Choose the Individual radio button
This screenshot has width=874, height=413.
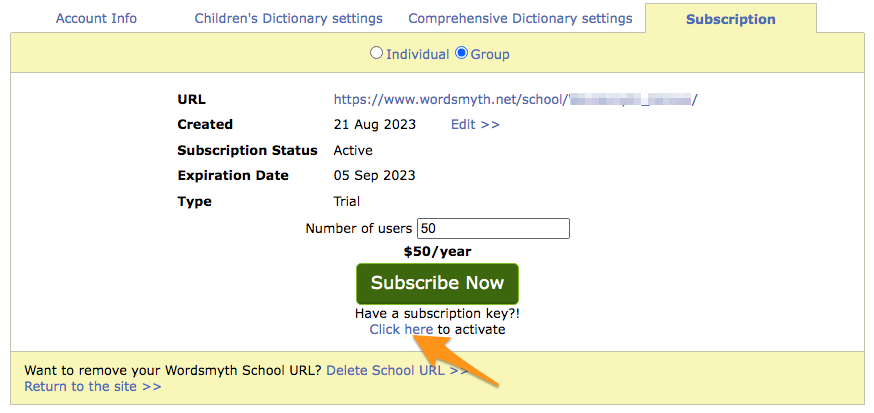pos(377,53)
